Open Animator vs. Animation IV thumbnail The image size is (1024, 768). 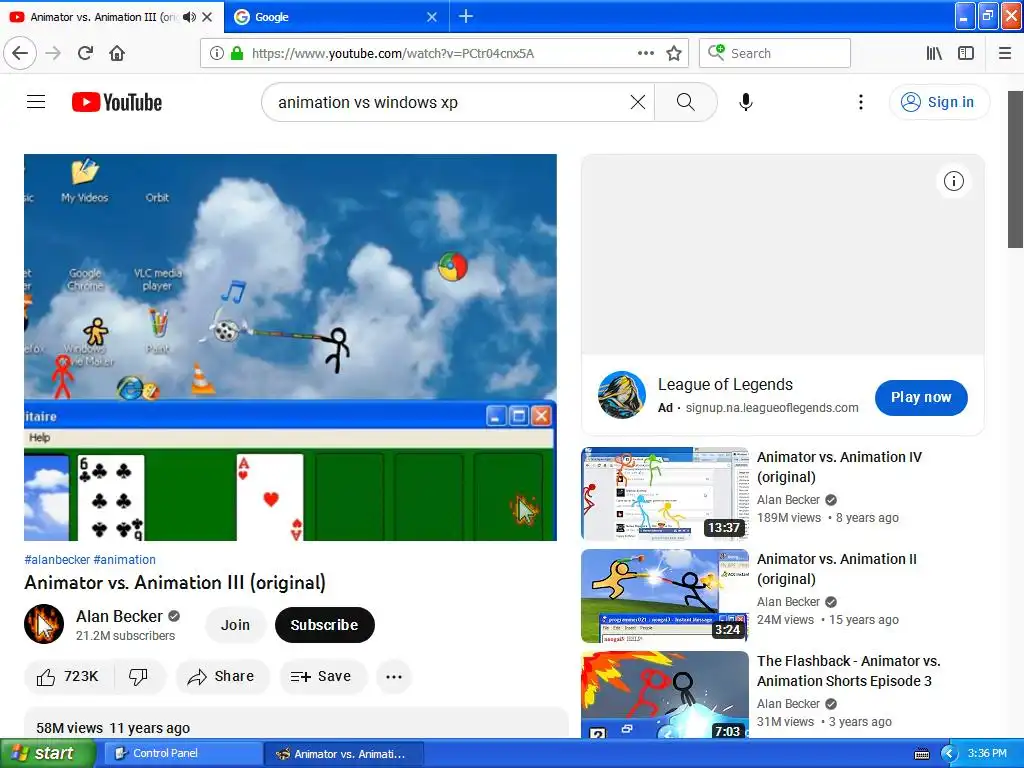click(x=665, y=494)
